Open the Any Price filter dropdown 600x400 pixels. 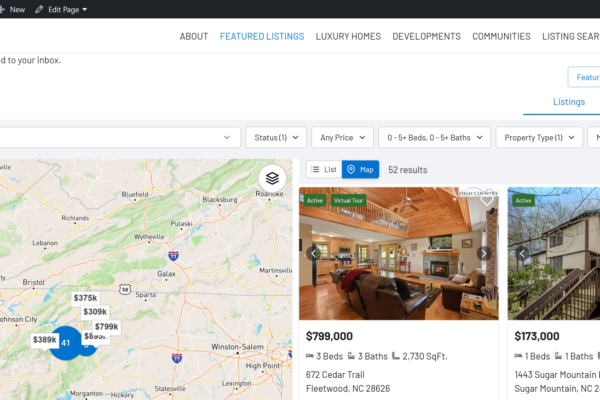342,137
